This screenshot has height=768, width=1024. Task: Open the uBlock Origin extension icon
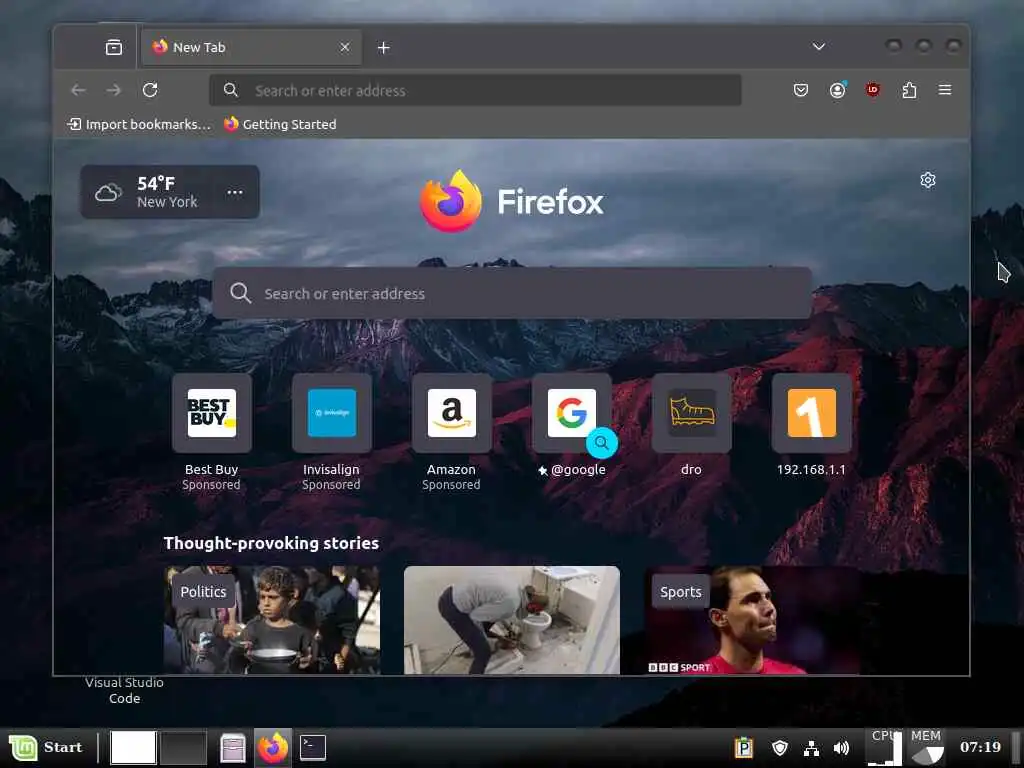pos(872,90)
